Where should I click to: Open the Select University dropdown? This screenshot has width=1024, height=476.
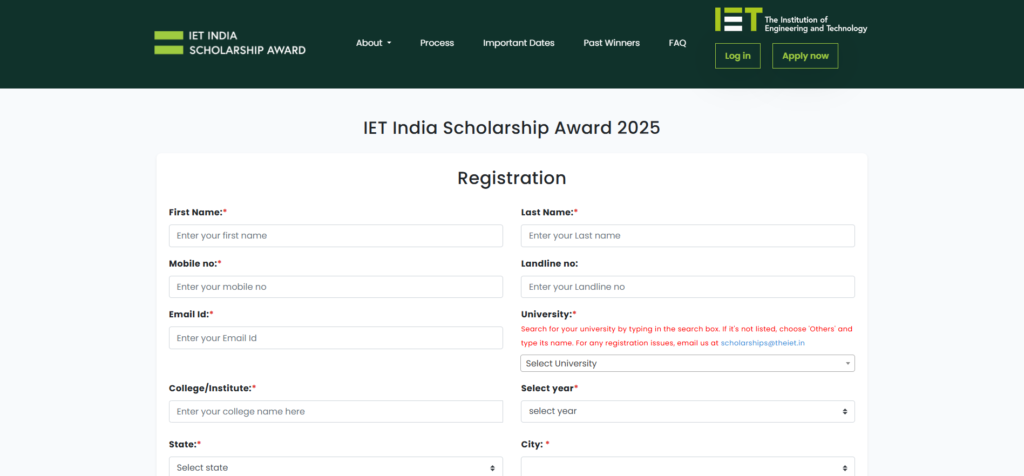[688, 363]
